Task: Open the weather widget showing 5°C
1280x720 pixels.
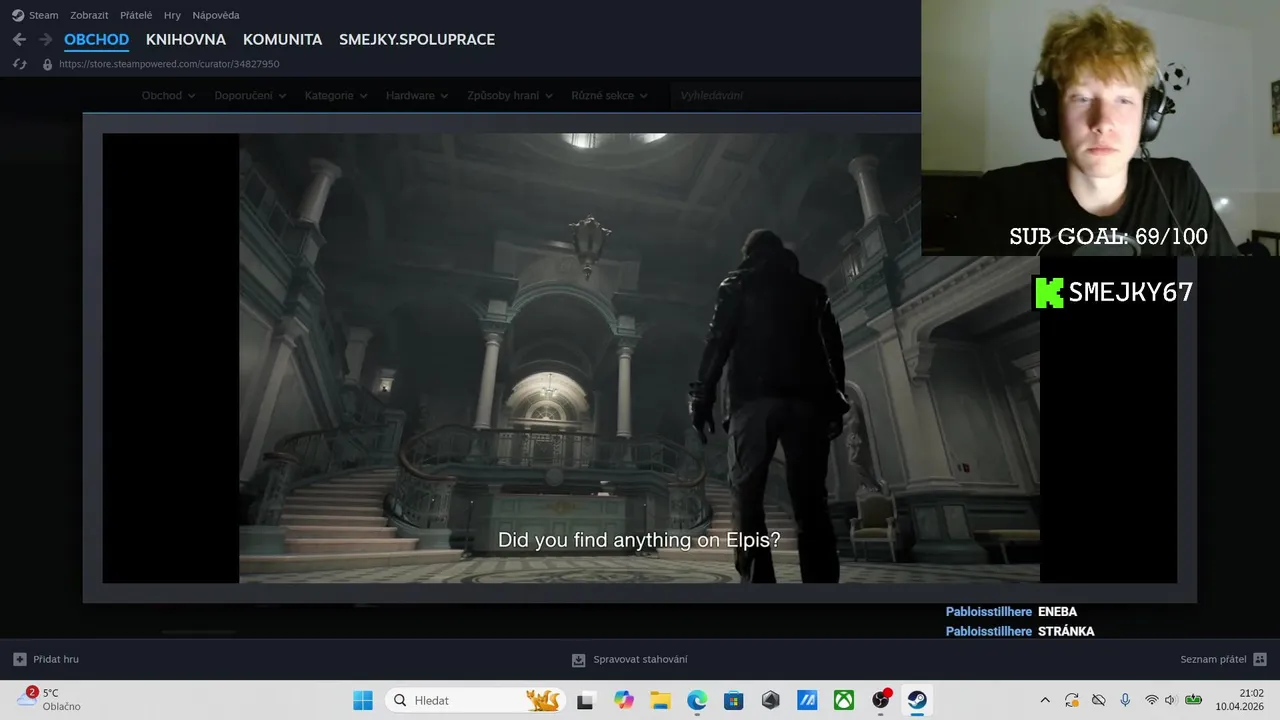Action: tap(49, 699)
